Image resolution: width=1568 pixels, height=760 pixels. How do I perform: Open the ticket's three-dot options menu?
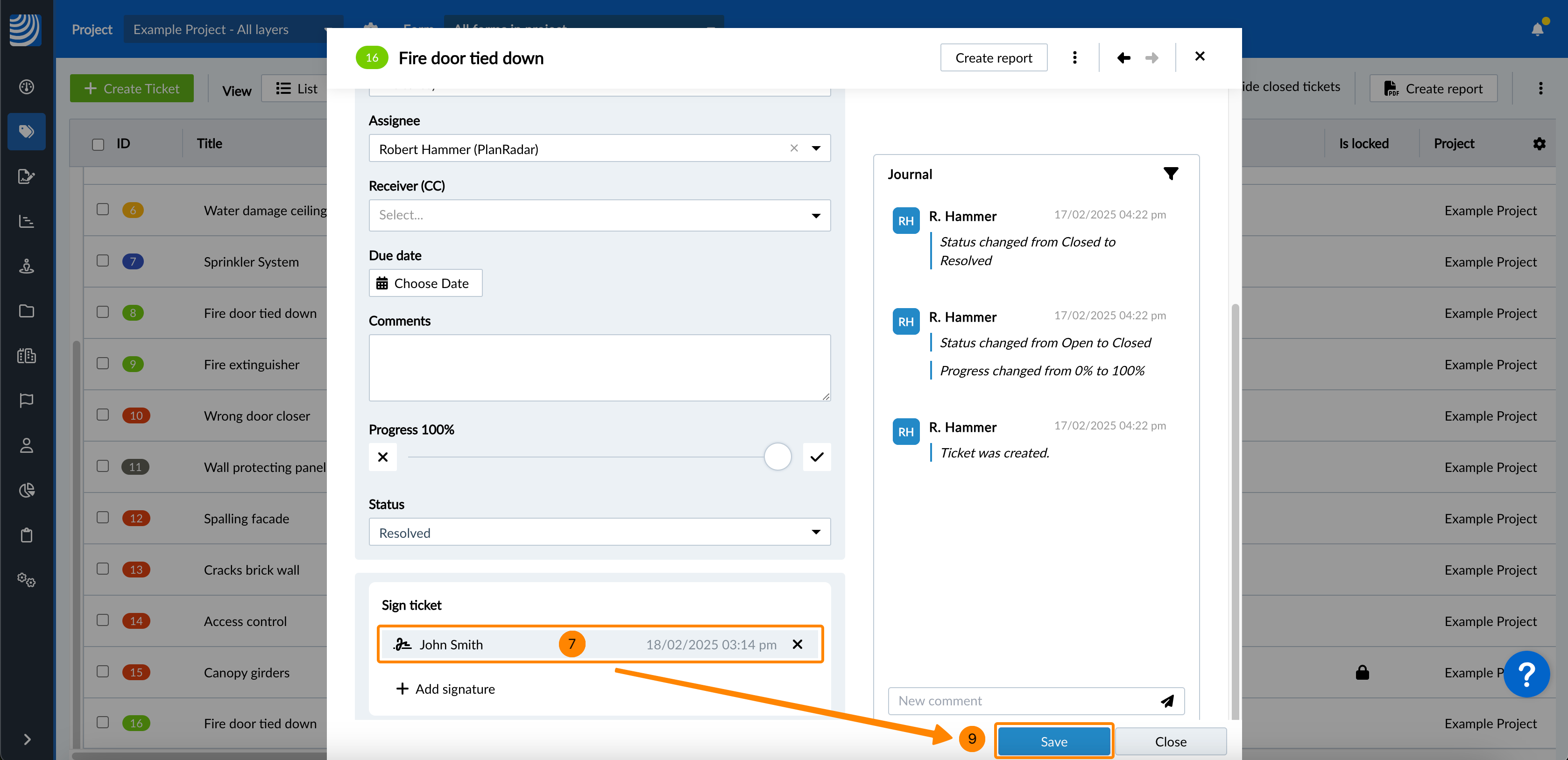click(x=1074, y=58)
